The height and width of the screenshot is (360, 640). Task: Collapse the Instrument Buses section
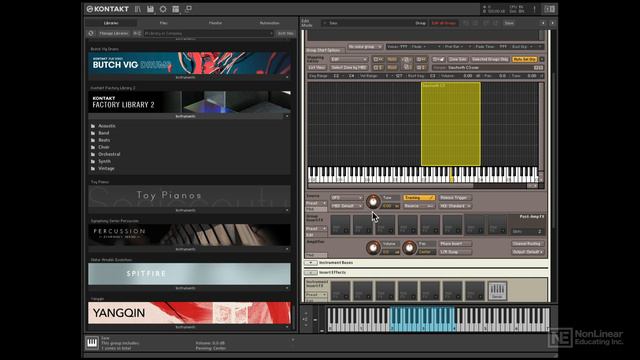coord(311,263)
